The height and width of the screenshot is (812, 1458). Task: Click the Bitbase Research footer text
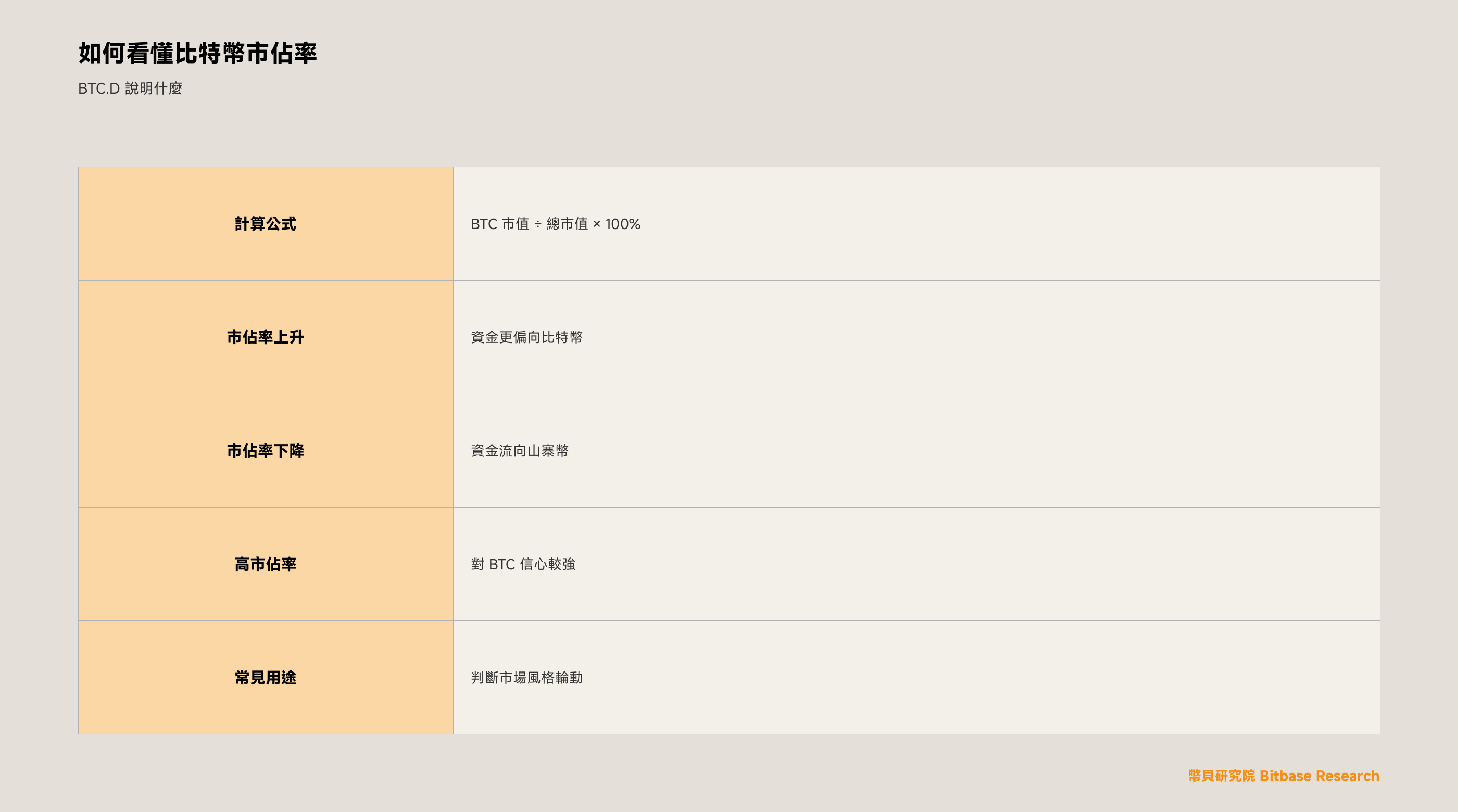click(1319, 776)
